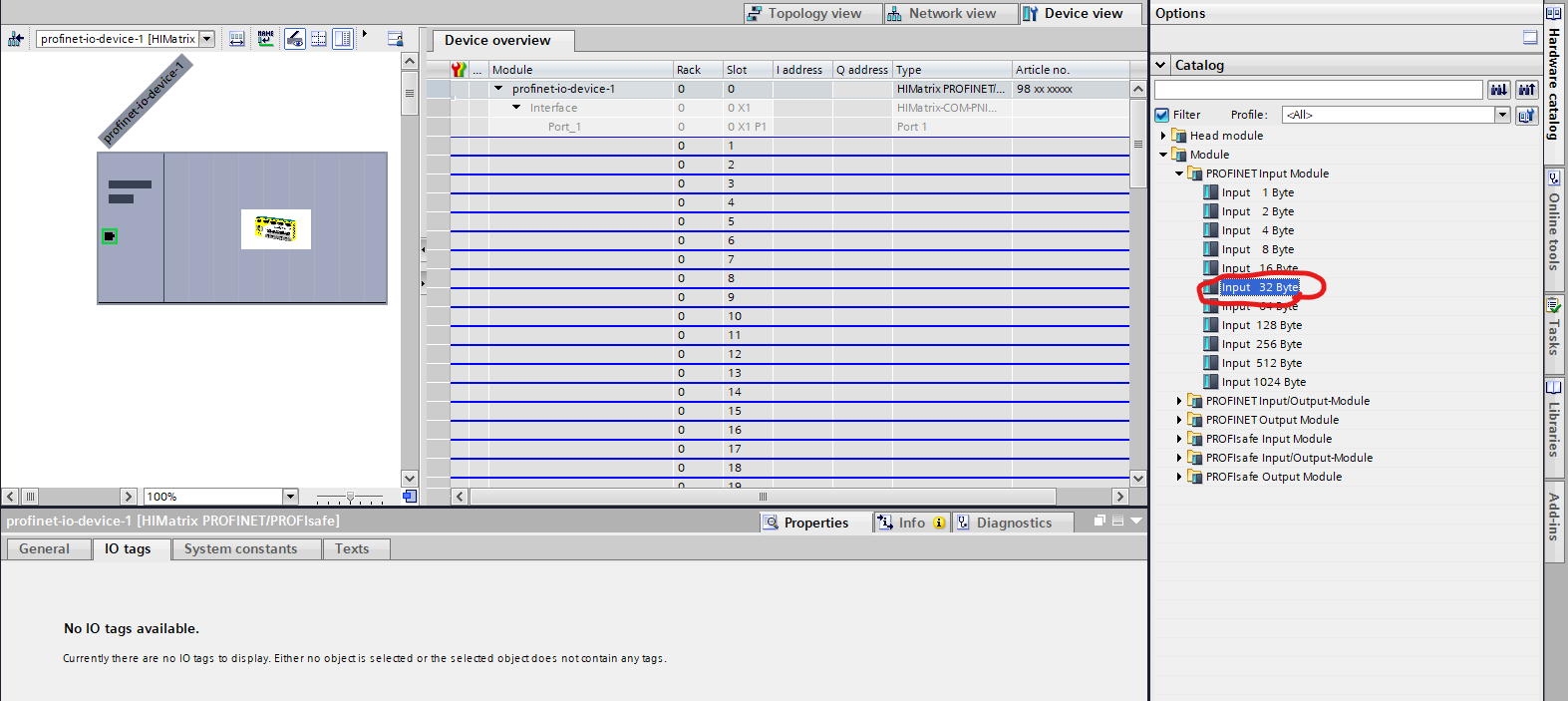The image size is (1568, 701).
Task: Uncheck the Filter checkbox in Catalog
Action: [1162, 116]
